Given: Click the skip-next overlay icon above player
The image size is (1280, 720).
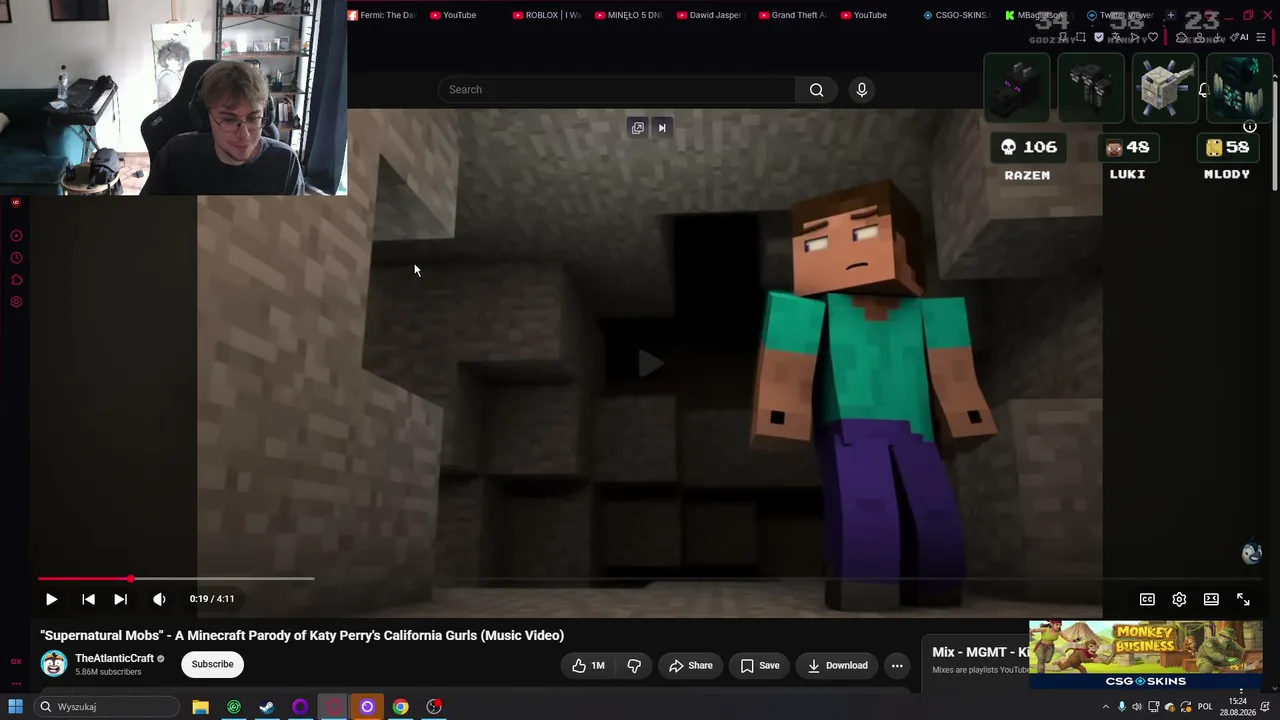Looking at the screenshot, I should 662,128.
